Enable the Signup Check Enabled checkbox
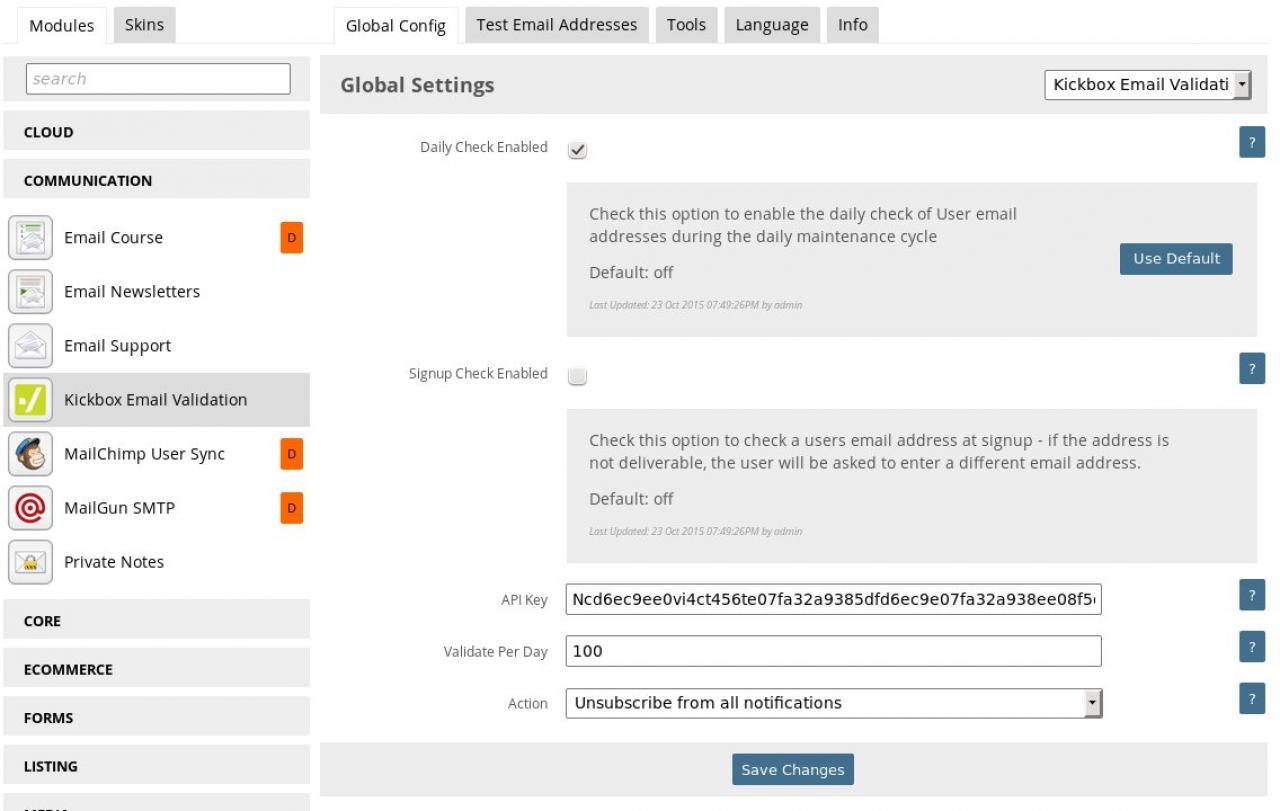1280x811 pixels. (x=577, y=377)
